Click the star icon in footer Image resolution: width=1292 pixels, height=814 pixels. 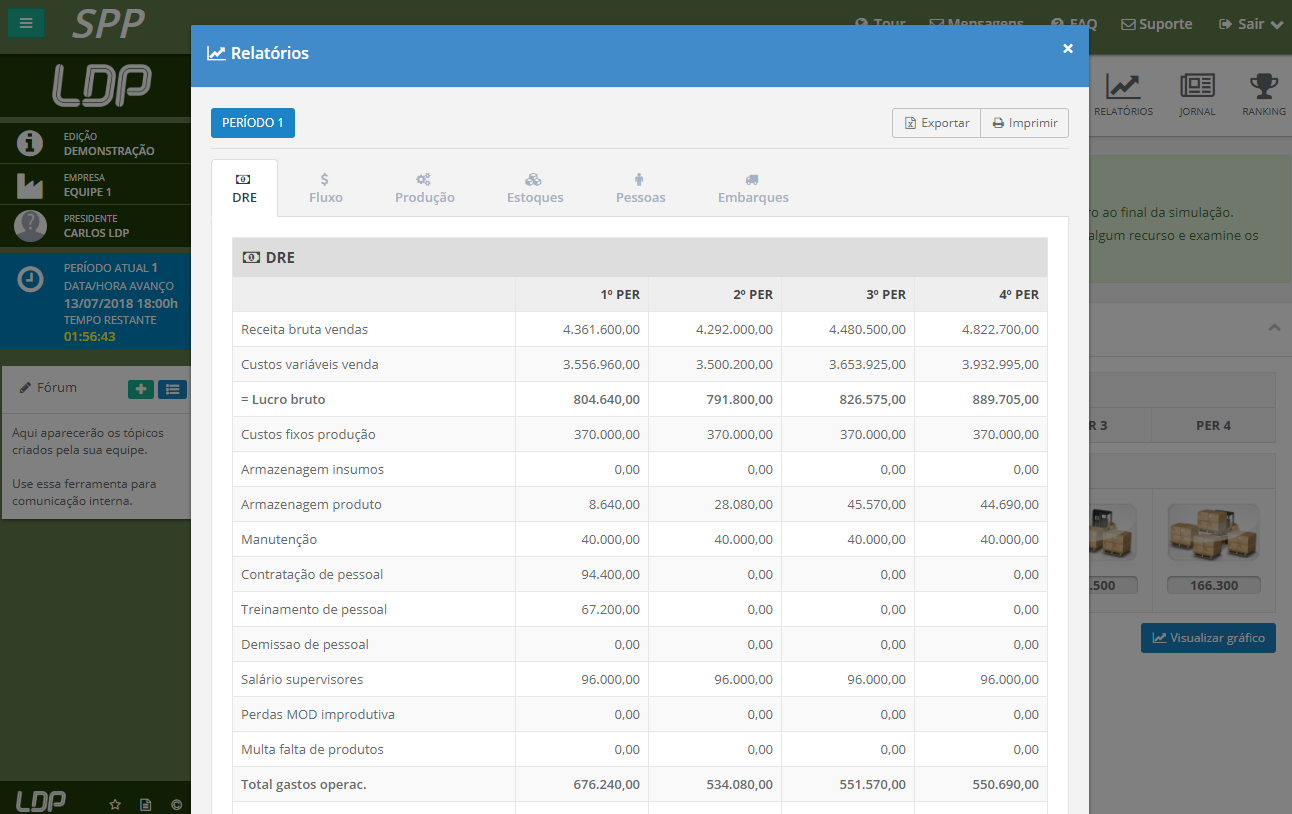pos(115,804)
